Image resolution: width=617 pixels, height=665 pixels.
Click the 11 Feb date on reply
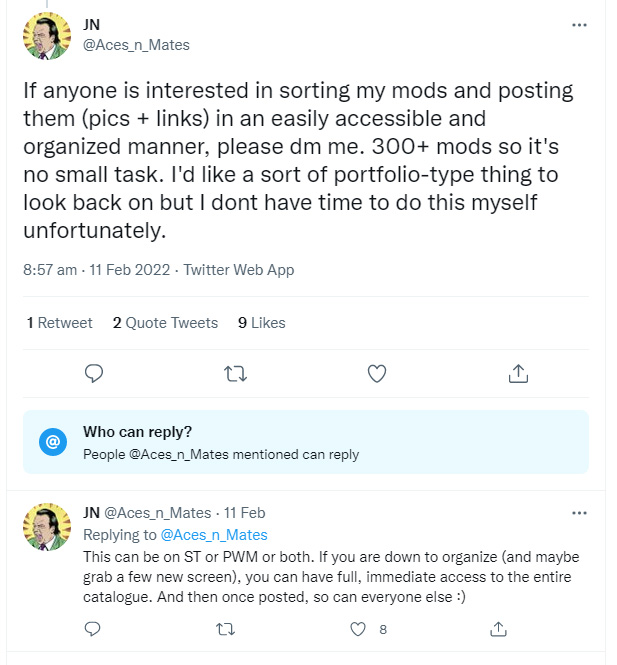pyautogui.click(x=246, y=513)
